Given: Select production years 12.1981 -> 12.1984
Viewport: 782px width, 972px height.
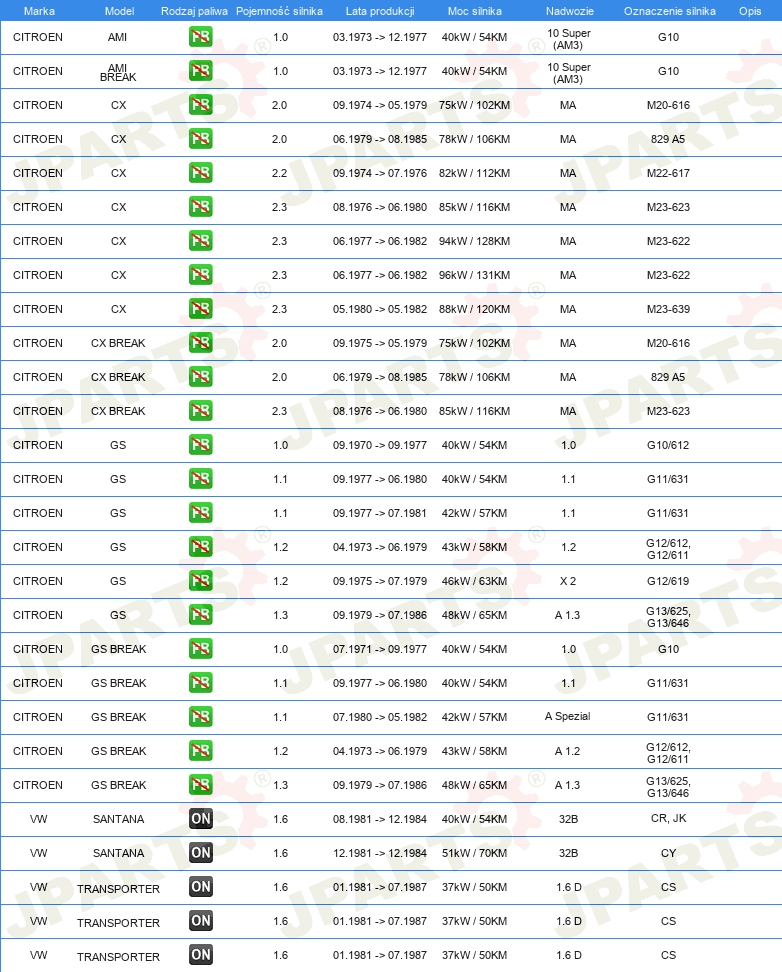Looking at the screenshot, I should click(x=380, y=853).
